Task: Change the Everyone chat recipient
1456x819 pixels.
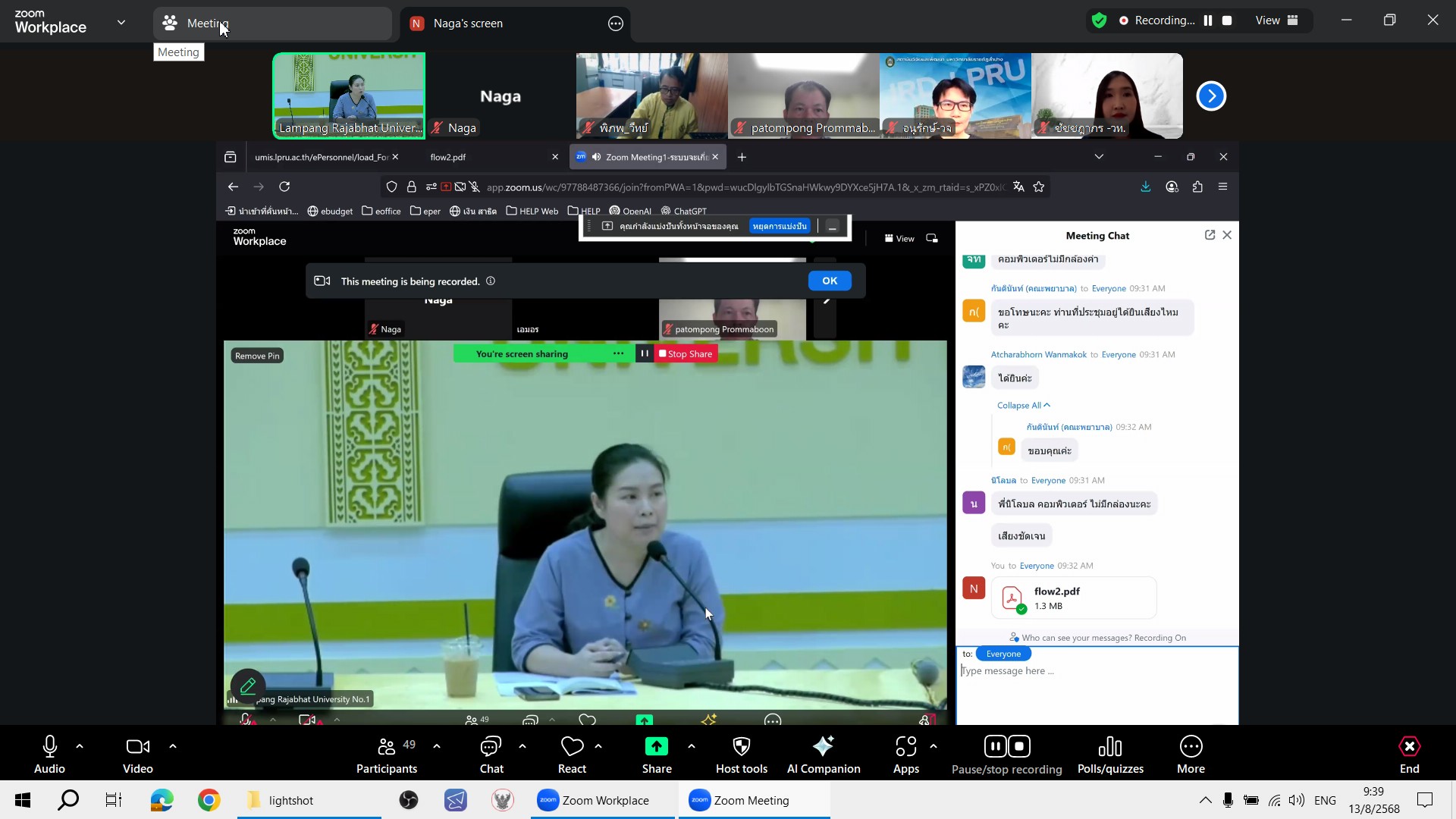Action: [1003, 654]
